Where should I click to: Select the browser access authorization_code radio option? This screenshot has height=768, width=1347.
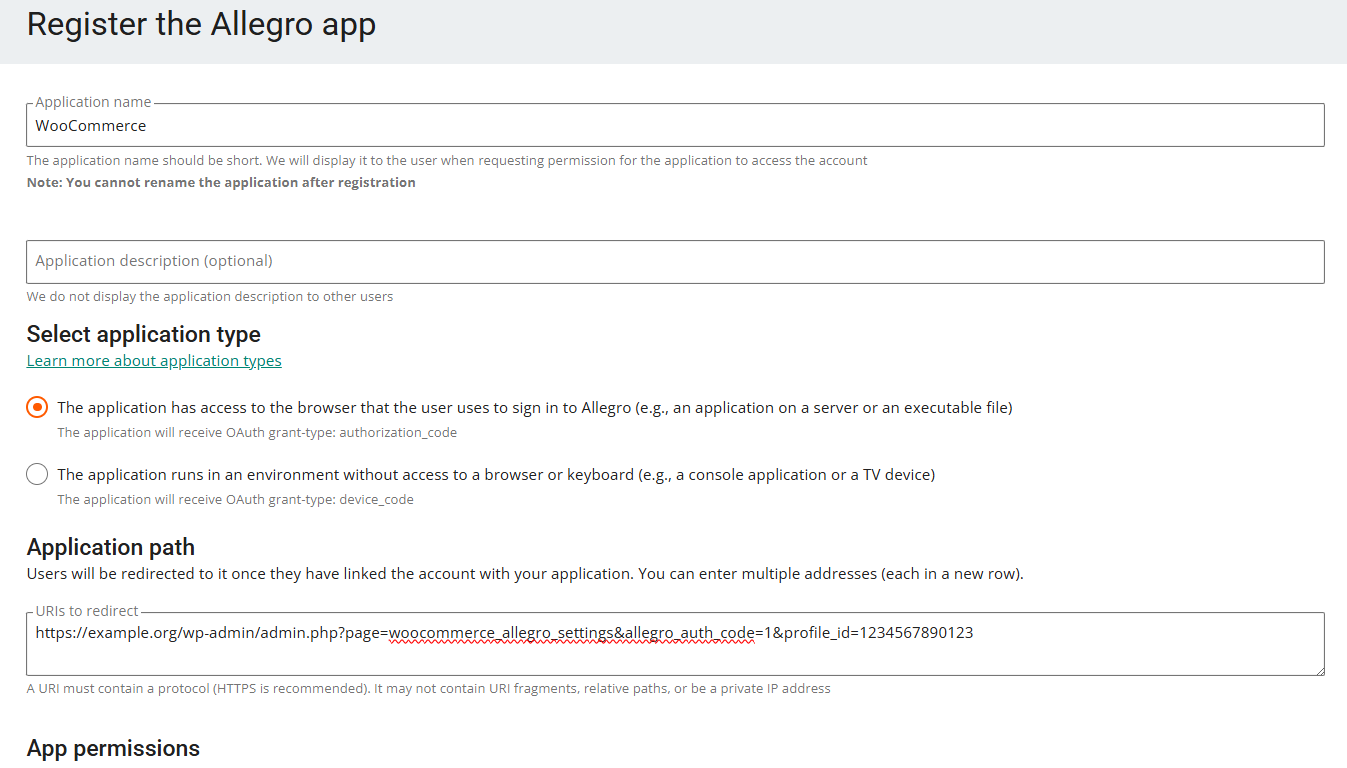37,407
